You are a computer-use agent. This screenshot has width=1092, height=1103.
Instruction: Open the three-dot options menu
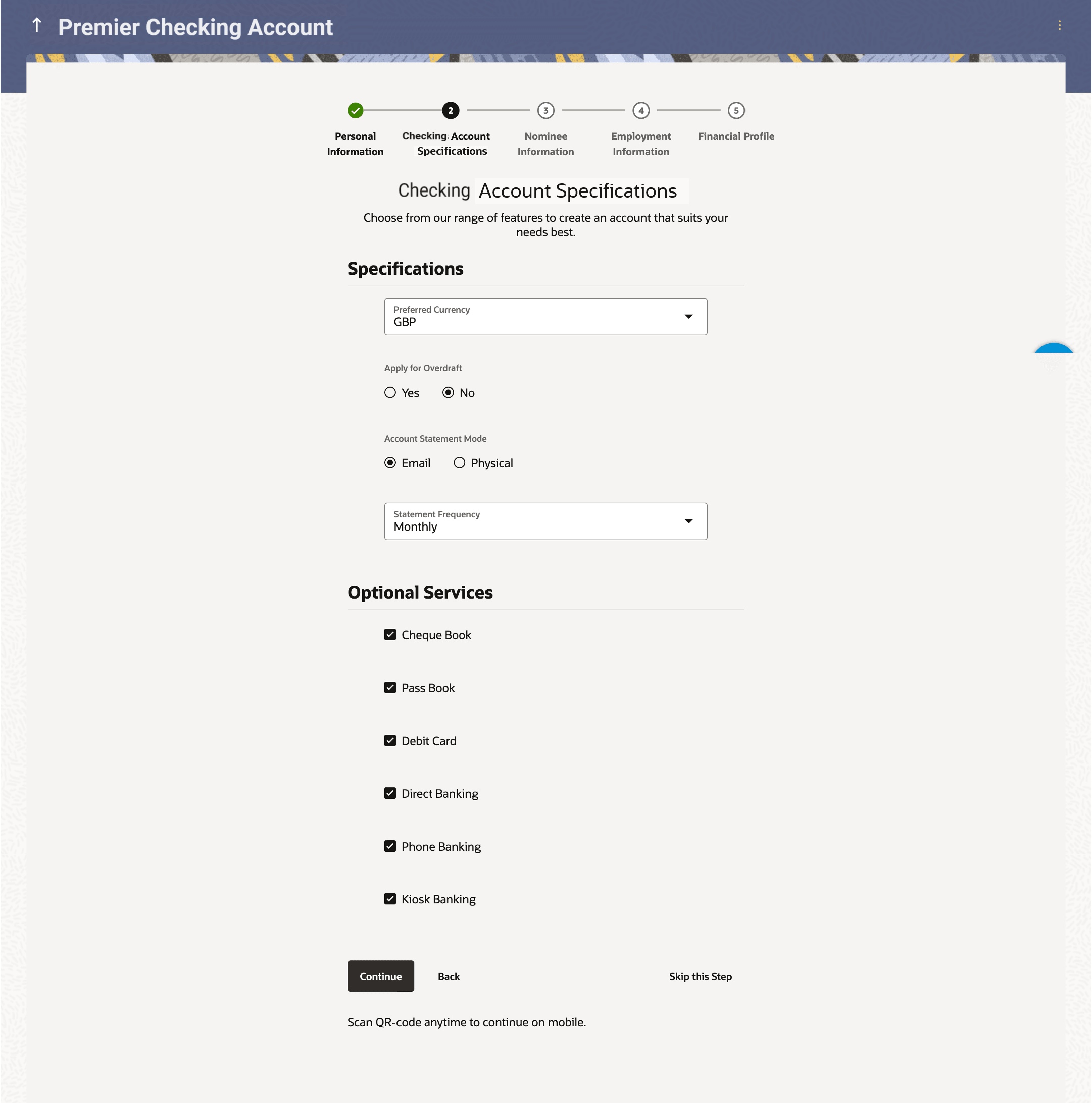tap(1059, 26)
